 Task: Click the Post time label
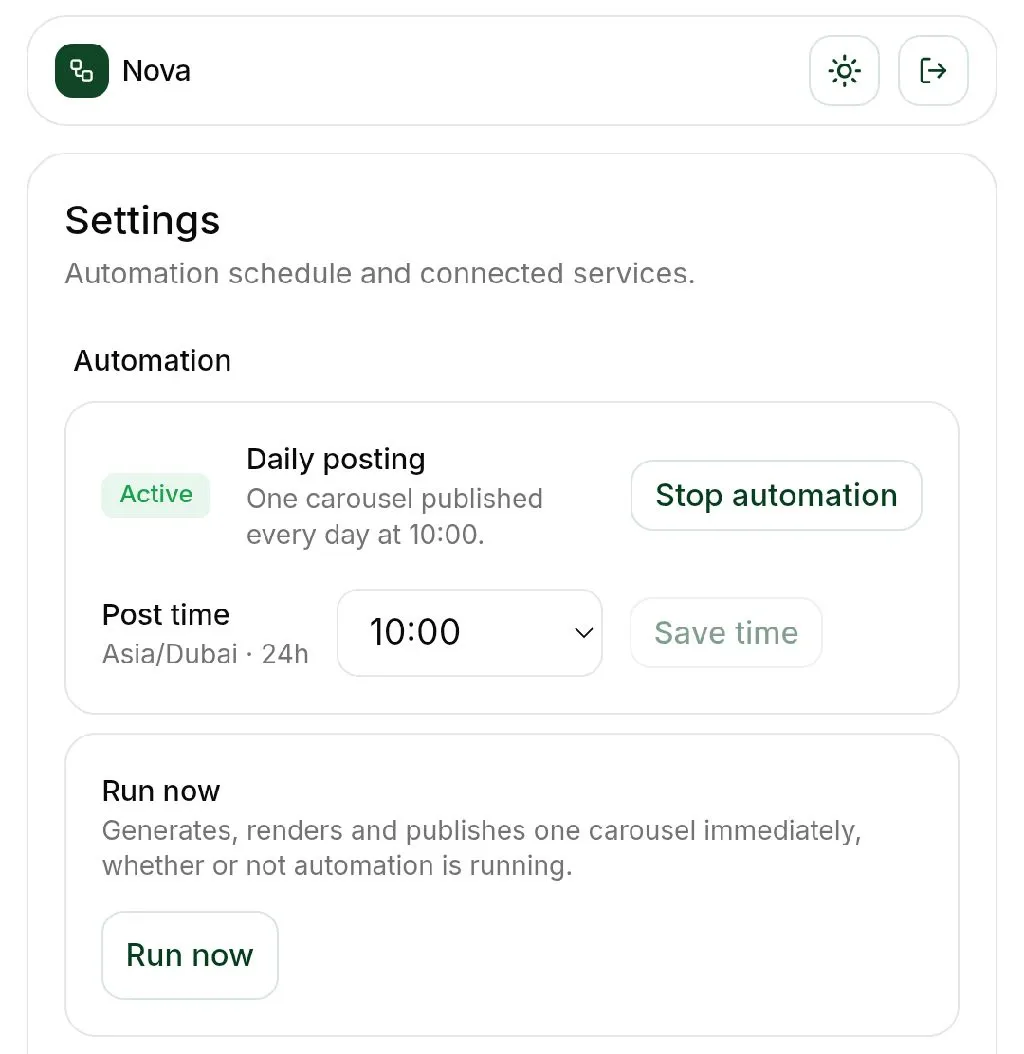click(165, 614)
